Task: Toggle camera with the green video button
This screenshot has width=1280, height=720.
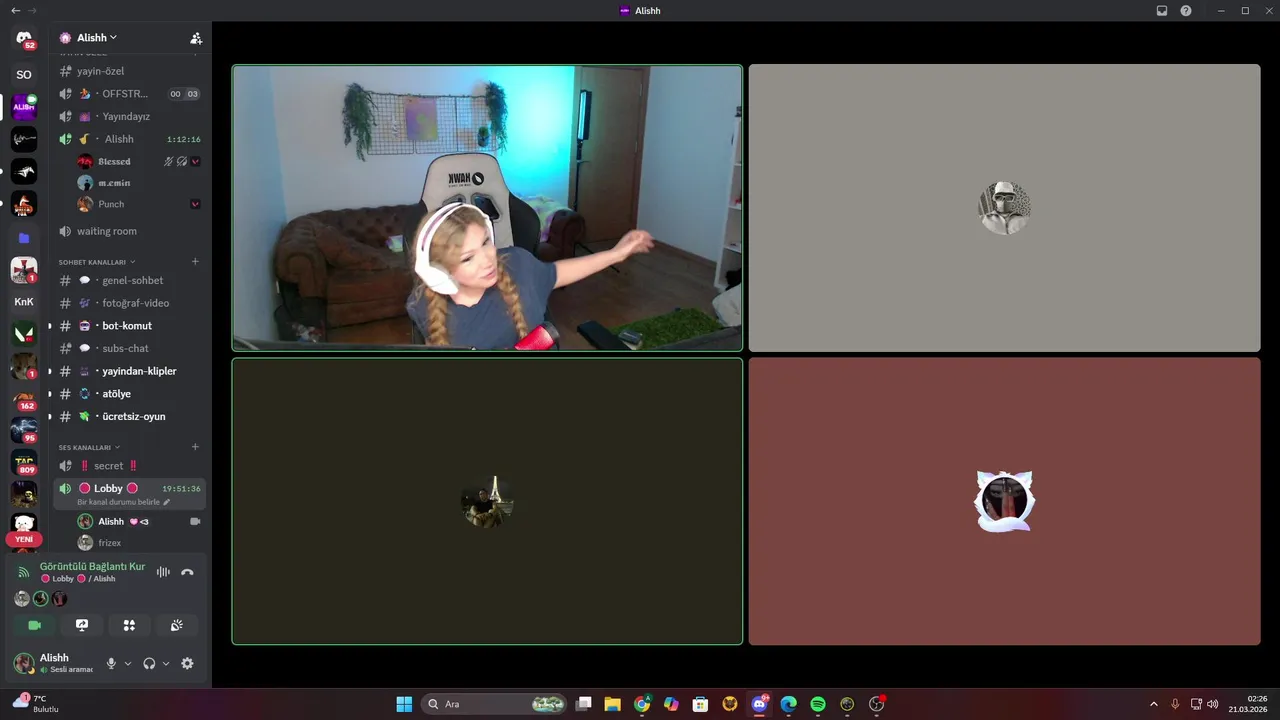Action: (x=35, y=625)
